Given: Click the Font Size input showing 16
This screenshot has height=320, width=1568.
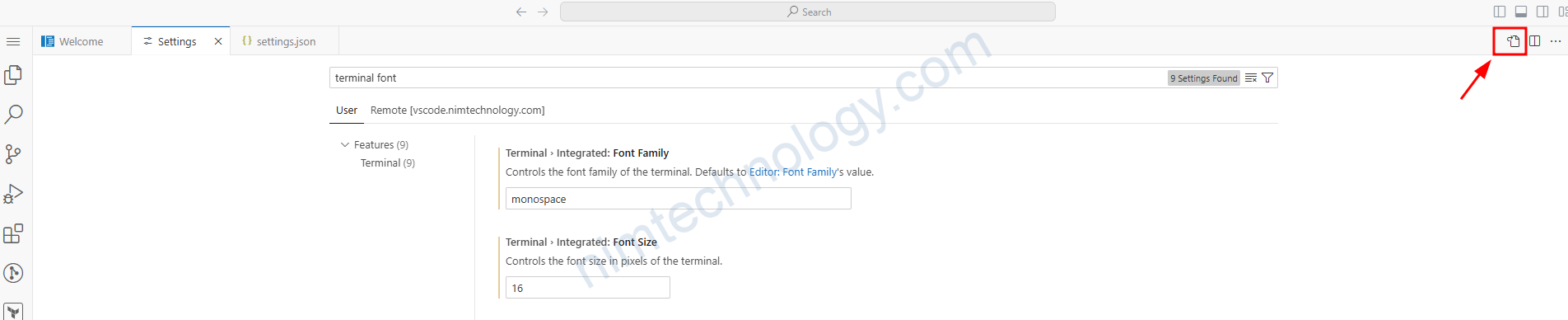Looking at the screenshot, I should 587,288.
